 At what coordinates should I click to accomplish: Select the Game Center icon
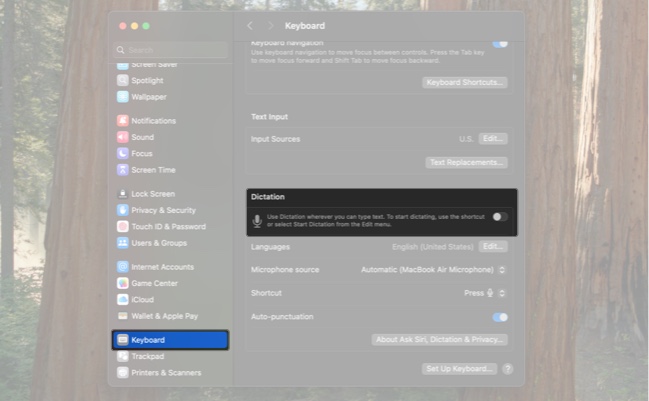click(x=123, y=283)
